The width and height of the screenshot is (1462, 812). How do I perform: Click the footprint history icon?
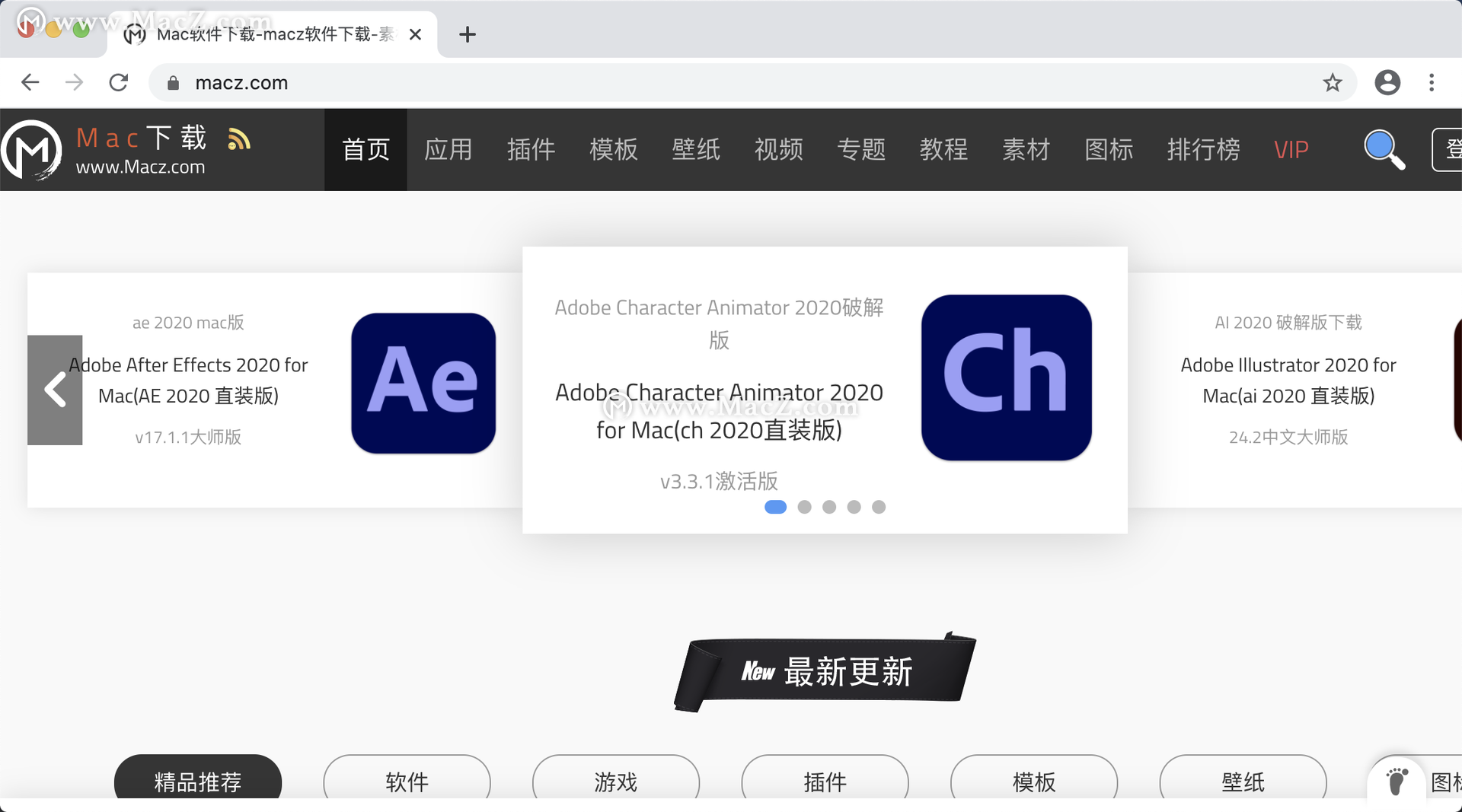[1397, 780]
